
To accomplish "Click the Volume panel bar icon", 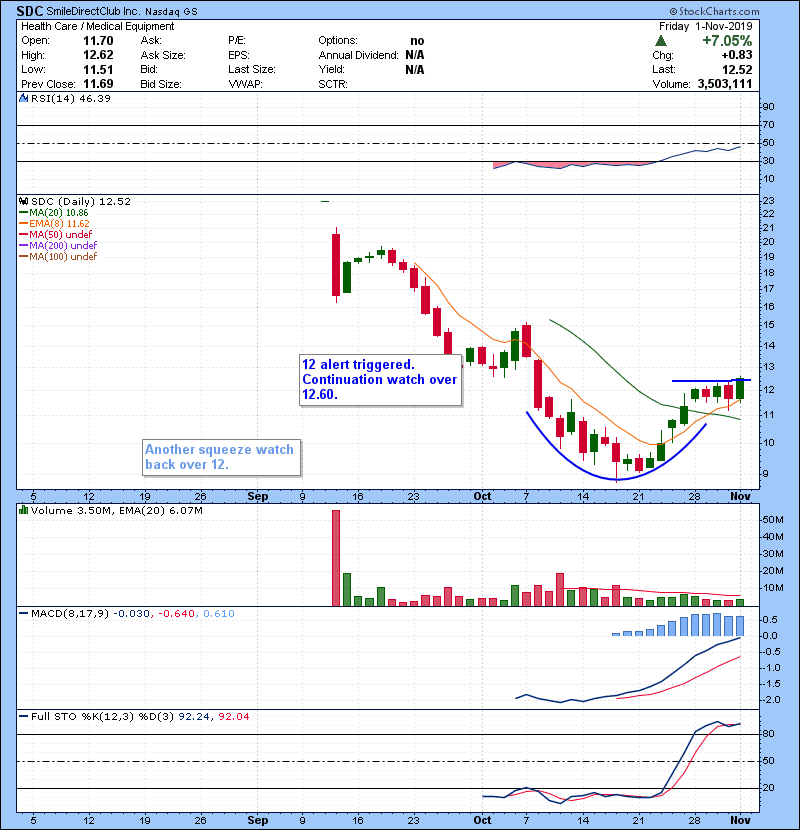I will click(x=23, y=510).
